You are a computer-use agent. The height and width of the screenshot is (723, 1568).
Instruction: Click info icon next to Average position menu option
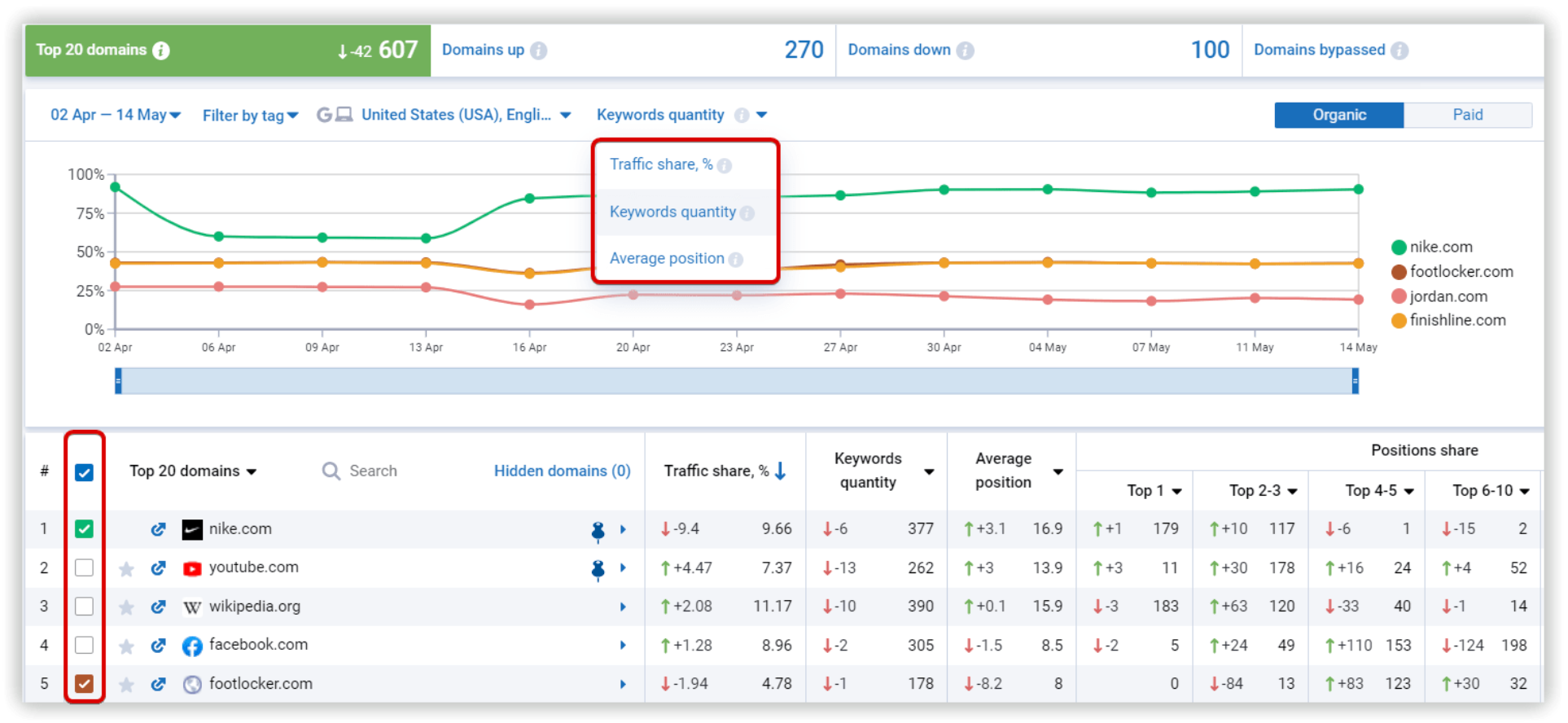coord(736,260)
